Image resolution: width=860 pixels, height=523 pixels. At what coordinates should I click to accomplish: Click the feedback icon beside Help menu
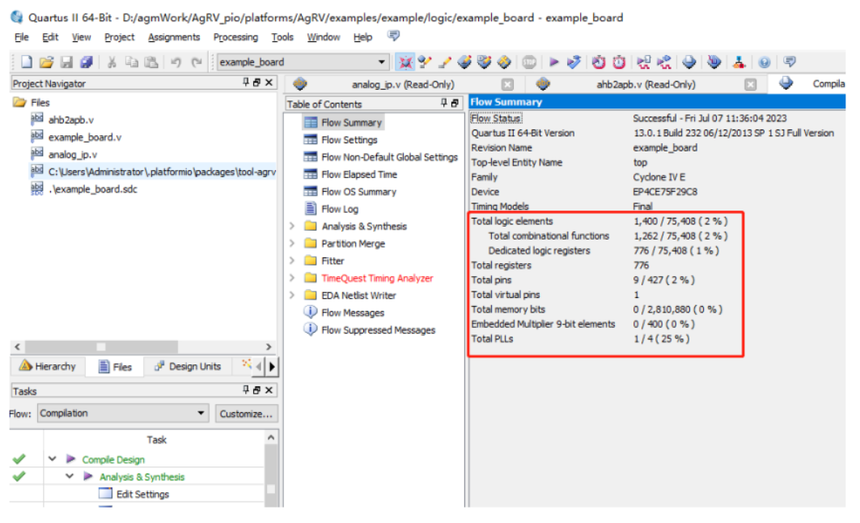[x=393, y=36]
